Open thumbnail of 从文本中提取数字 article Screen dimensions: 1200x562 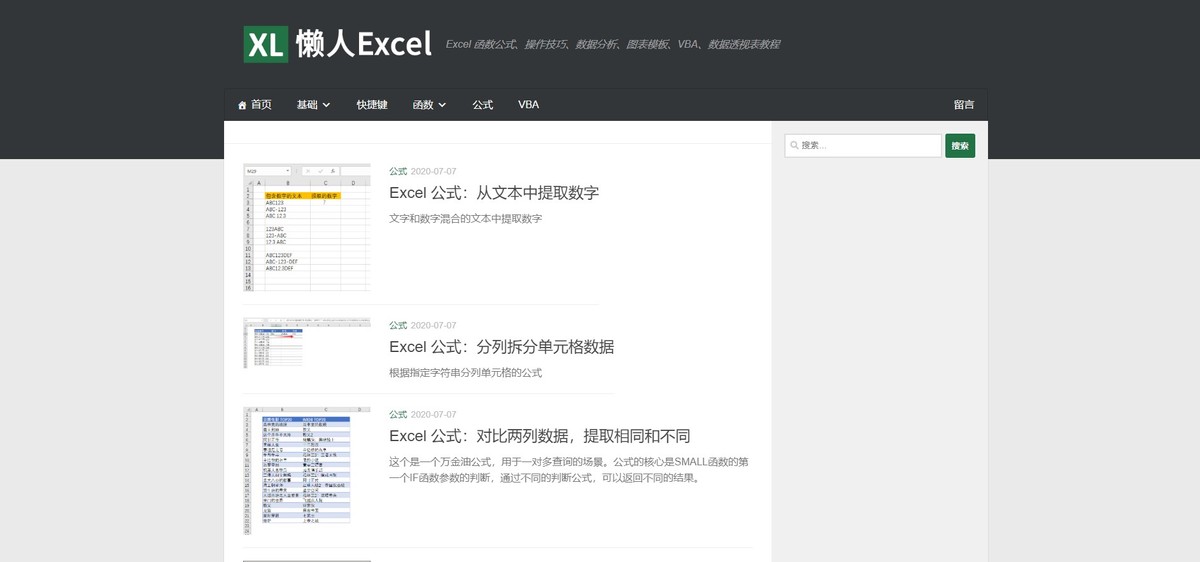click(x=307, y=228)
